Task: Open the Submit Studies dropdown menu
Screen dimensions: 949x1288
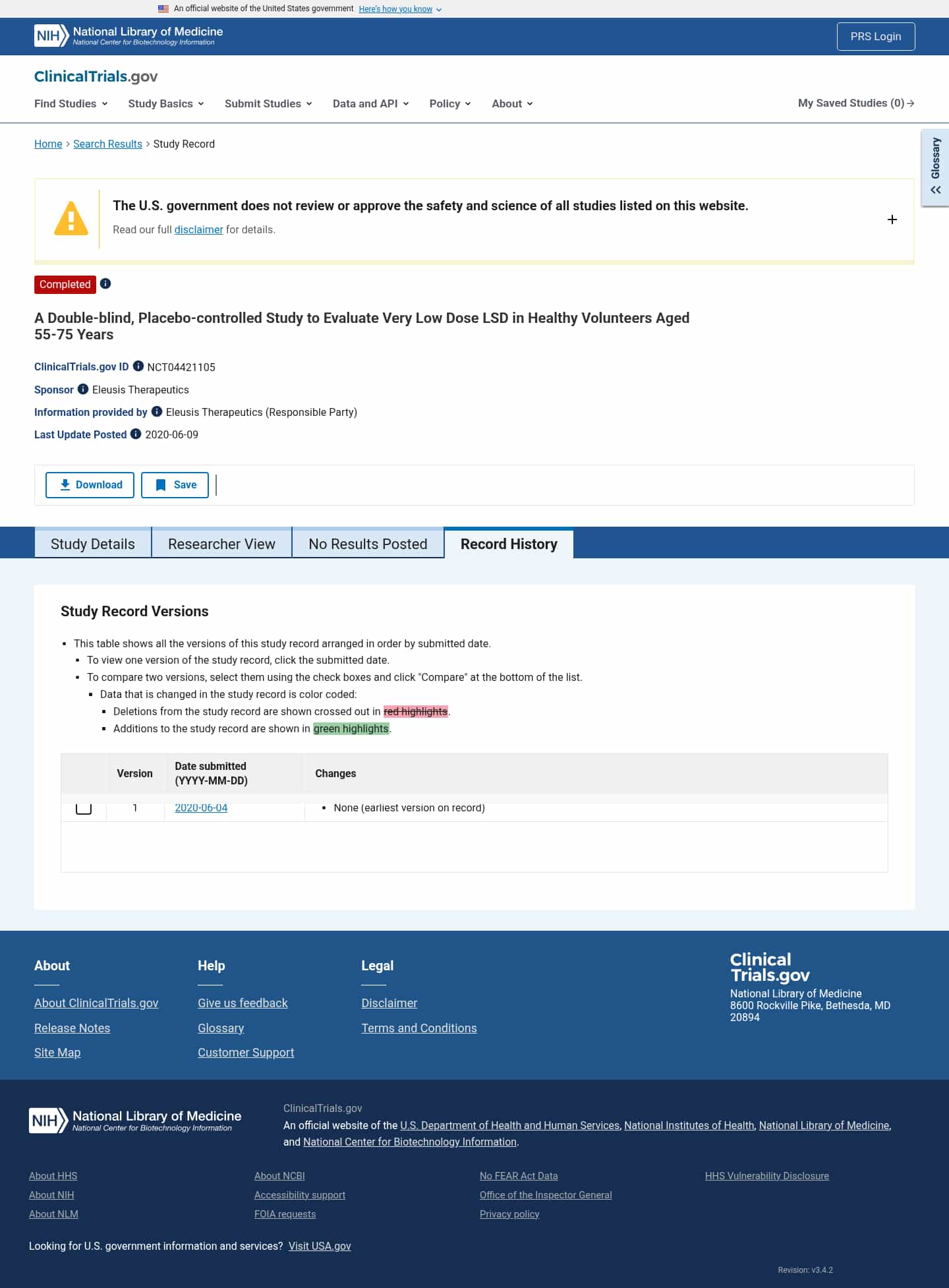Action: (268, 103)
